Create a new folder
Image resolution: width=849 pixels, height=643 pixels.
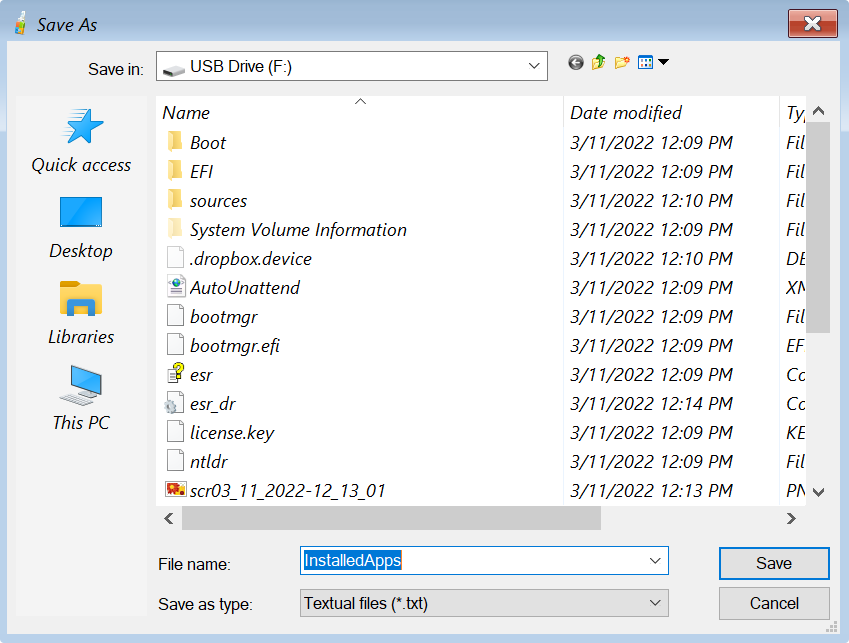pyautogui.click(x=622, y=63)
